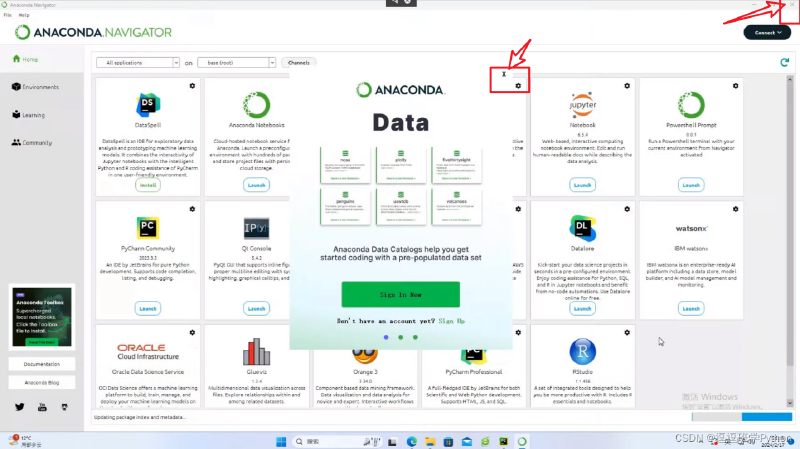Screen dimensions: 800x449
Task: Select the third carousel dot in popup
Action: 415,337
